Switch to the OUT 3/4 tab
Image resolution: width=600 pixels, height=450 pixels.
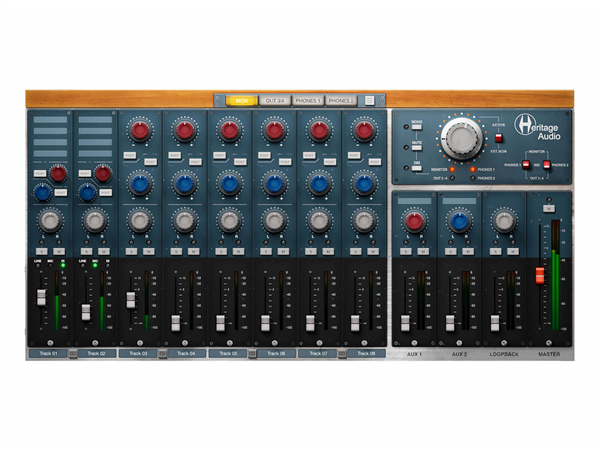point(274,100)
